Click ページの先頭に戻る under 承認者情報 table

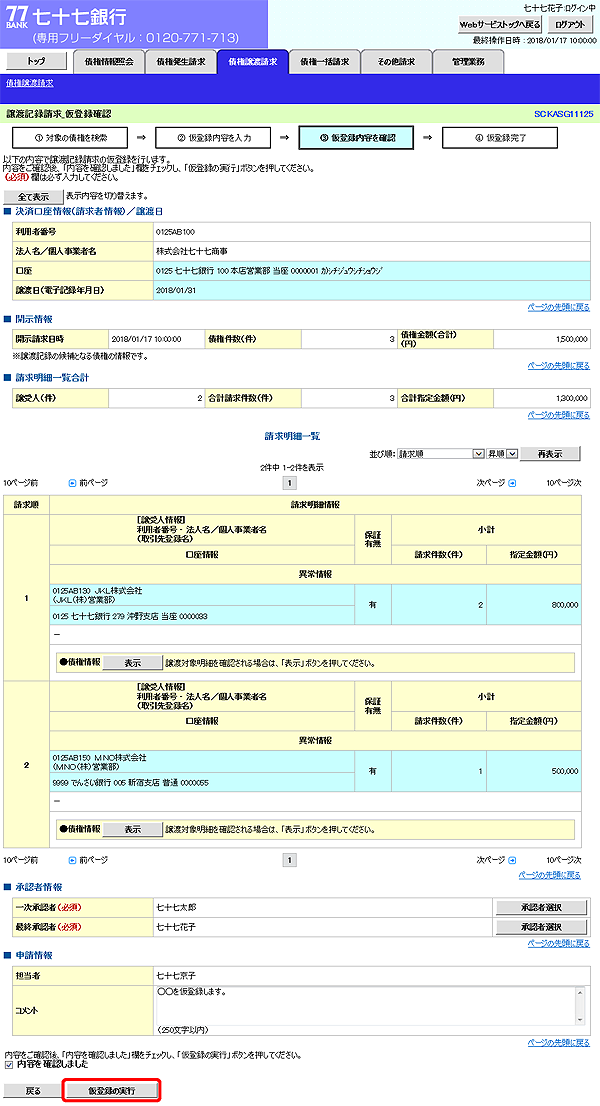558,944
